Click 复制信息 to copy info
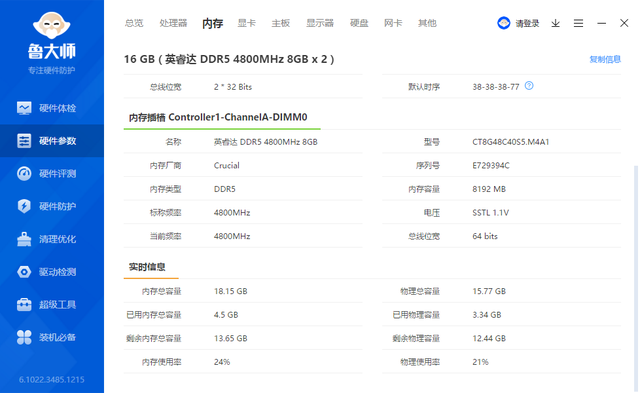Image resolution: width=640 pixels, height=393 pixels. coord(605,60)
